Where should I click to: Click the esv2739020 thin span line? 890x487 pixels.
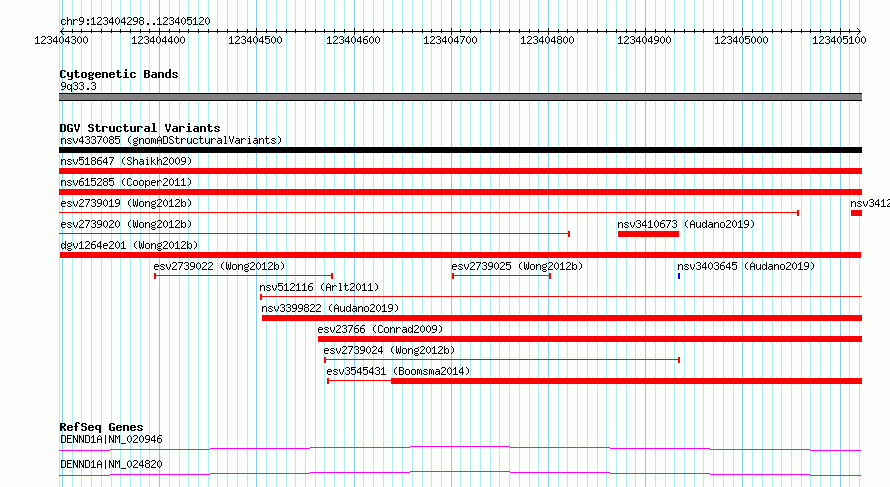pos(314,234)
